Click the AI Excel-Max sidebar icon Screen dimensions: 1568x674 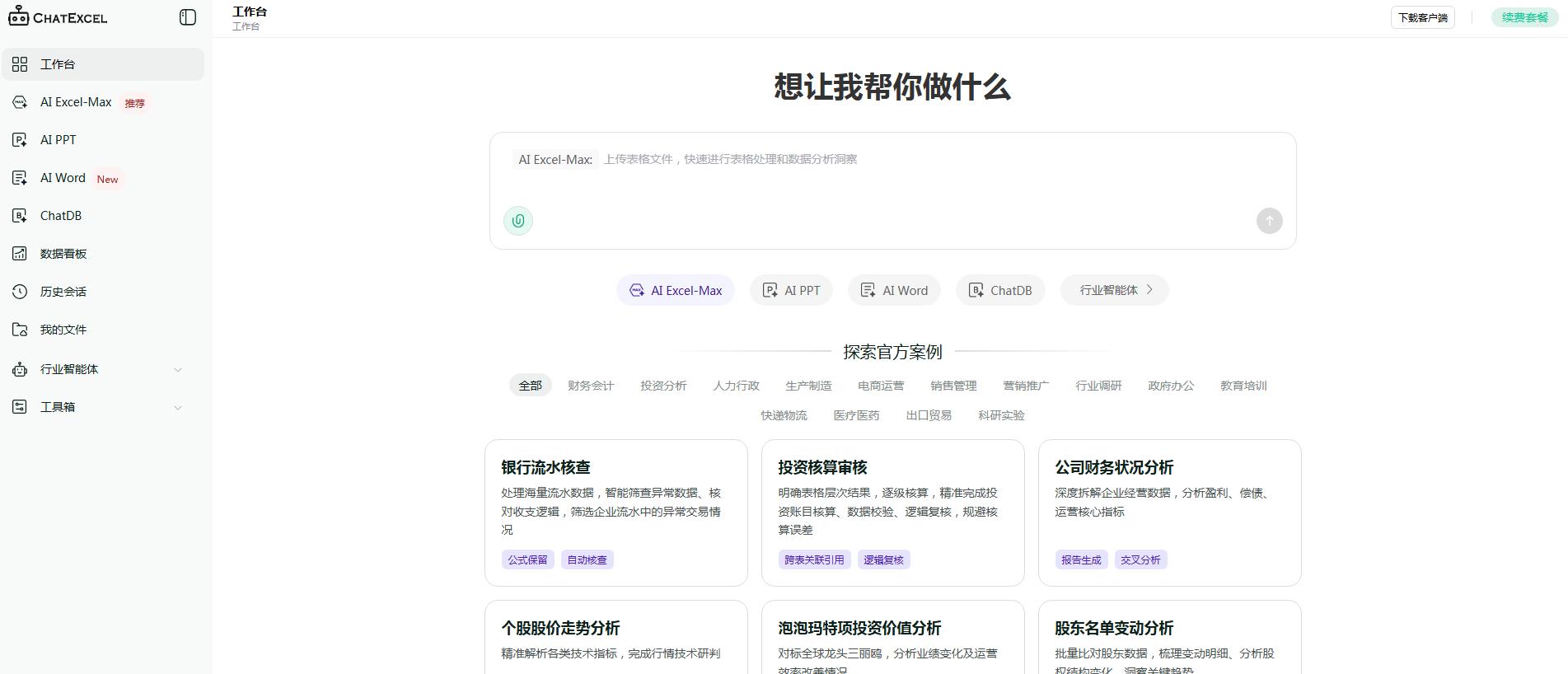point(20,102)
